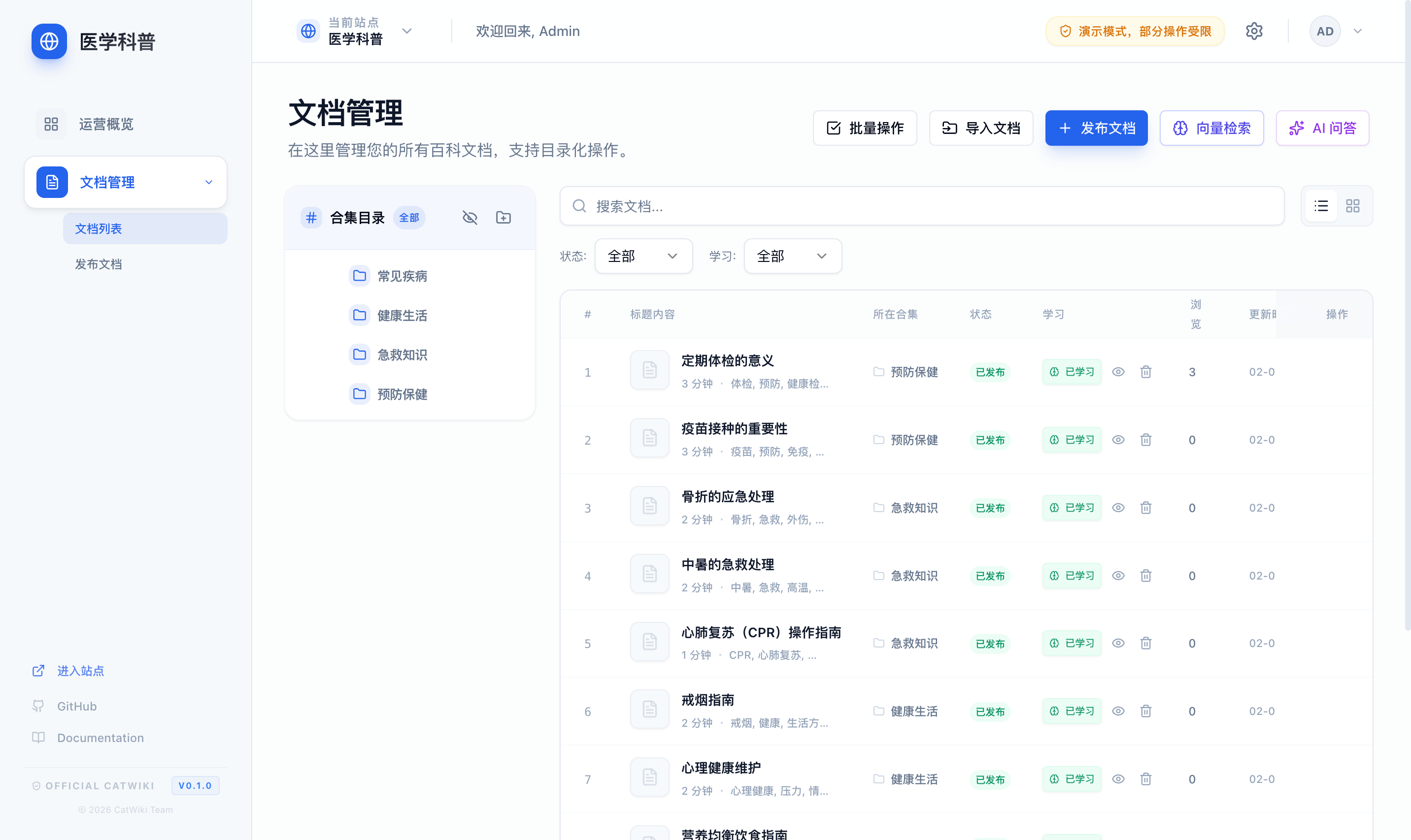The image size is (1411, 840).
Task: Click the 演示模式 notice badge
Action: point(1135,31)
